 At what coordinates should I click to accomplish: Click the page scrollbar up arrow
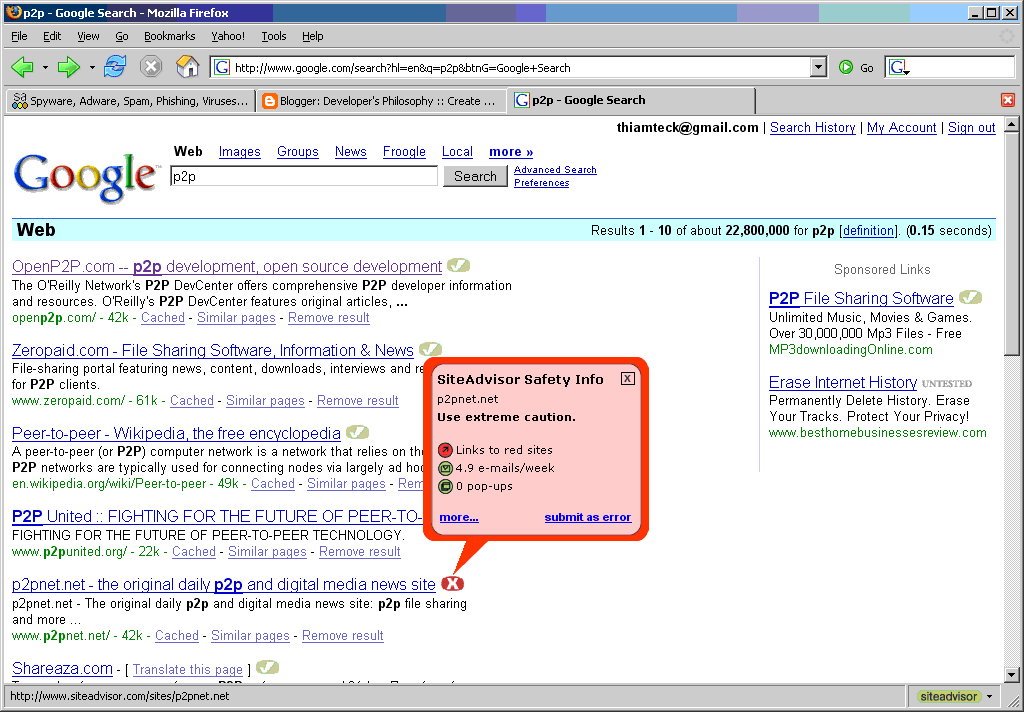point(1012,124)
